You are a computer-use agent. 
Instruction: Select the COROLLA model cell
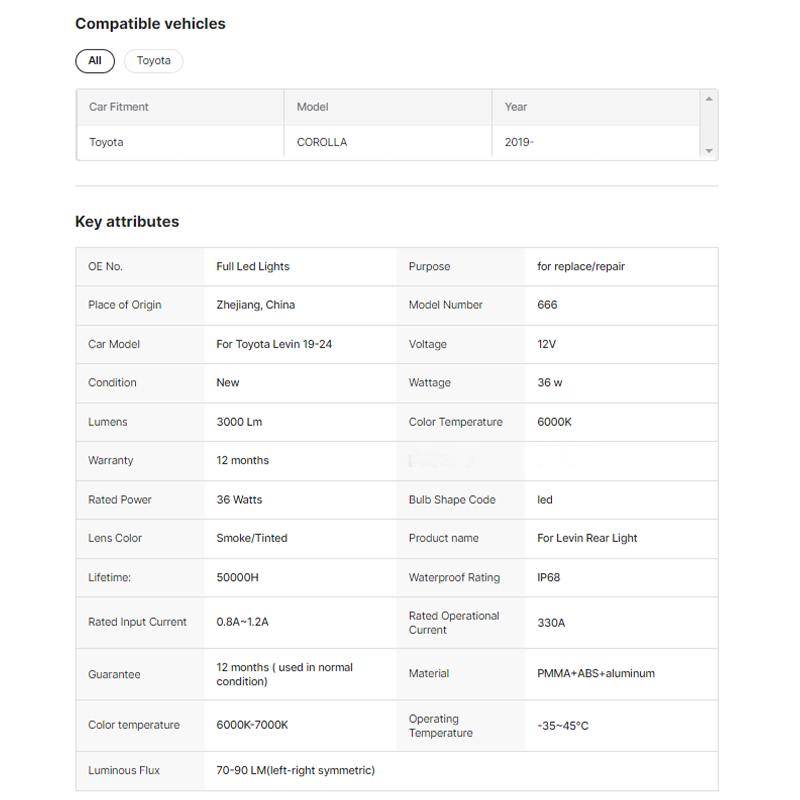pos(322,142)
